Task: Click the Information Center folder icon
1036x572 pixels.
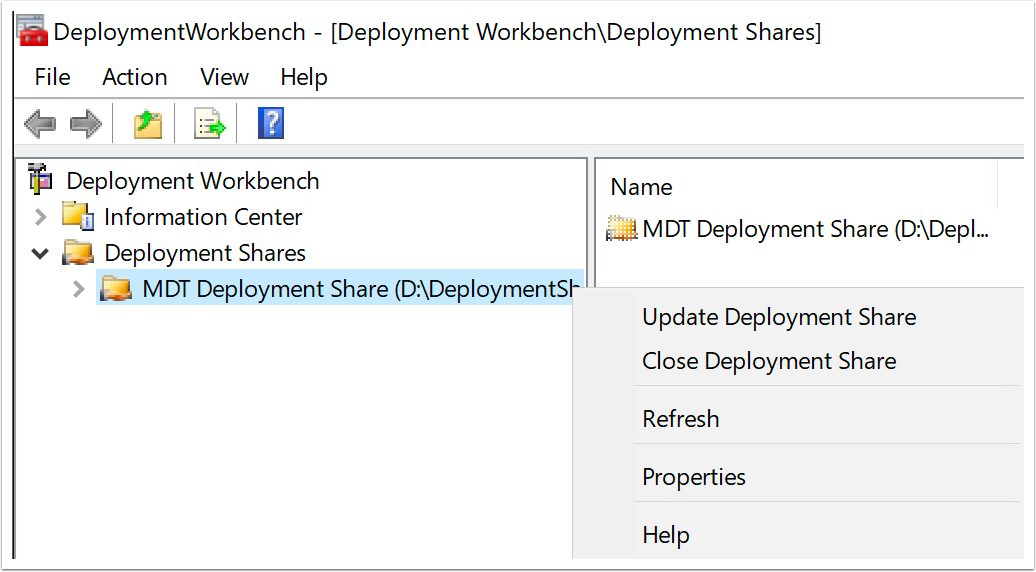Action: point(78,216)
